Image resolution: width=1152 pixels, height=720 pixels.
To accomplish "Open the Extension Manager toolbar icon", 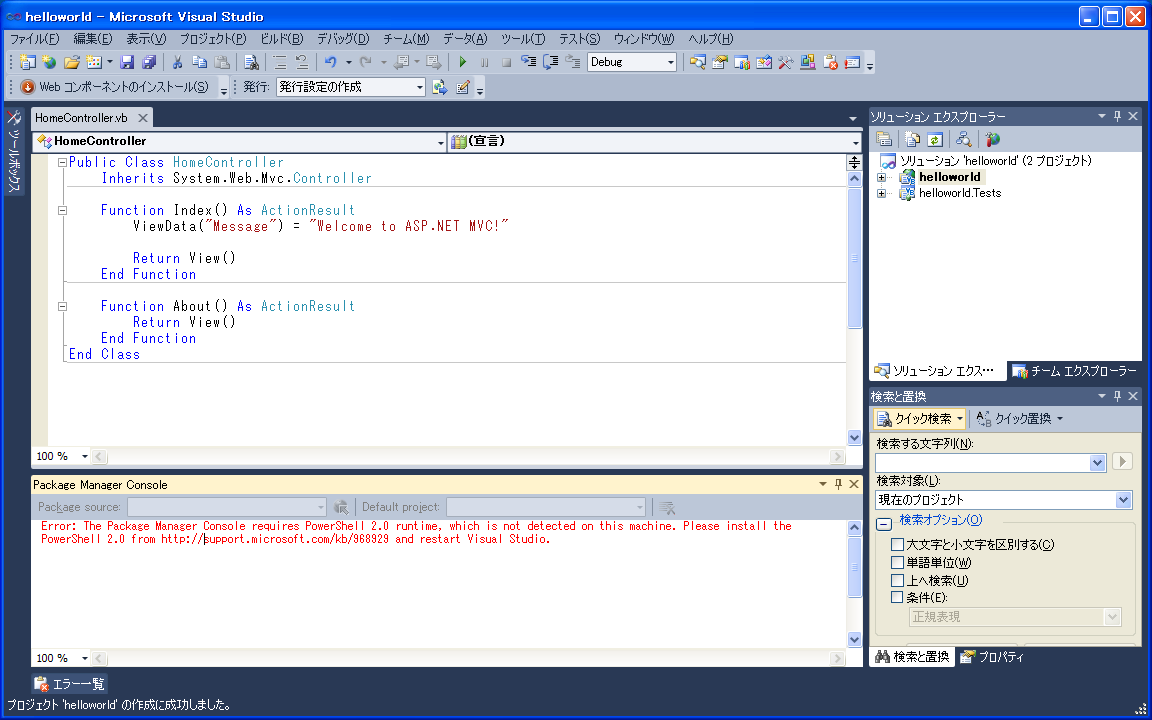I will (x=807, y=62).
